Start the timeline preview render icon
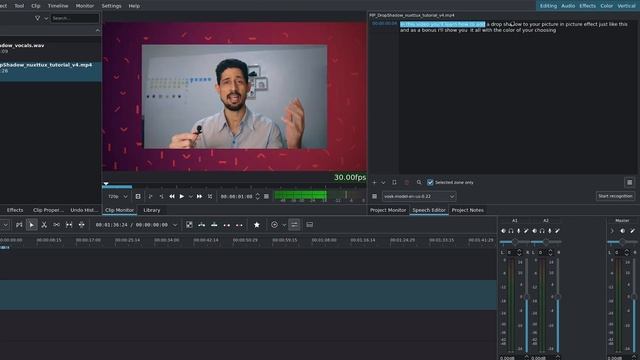This screenshot has height=360, width=640. pyautogui.click(x=274, y=225)
